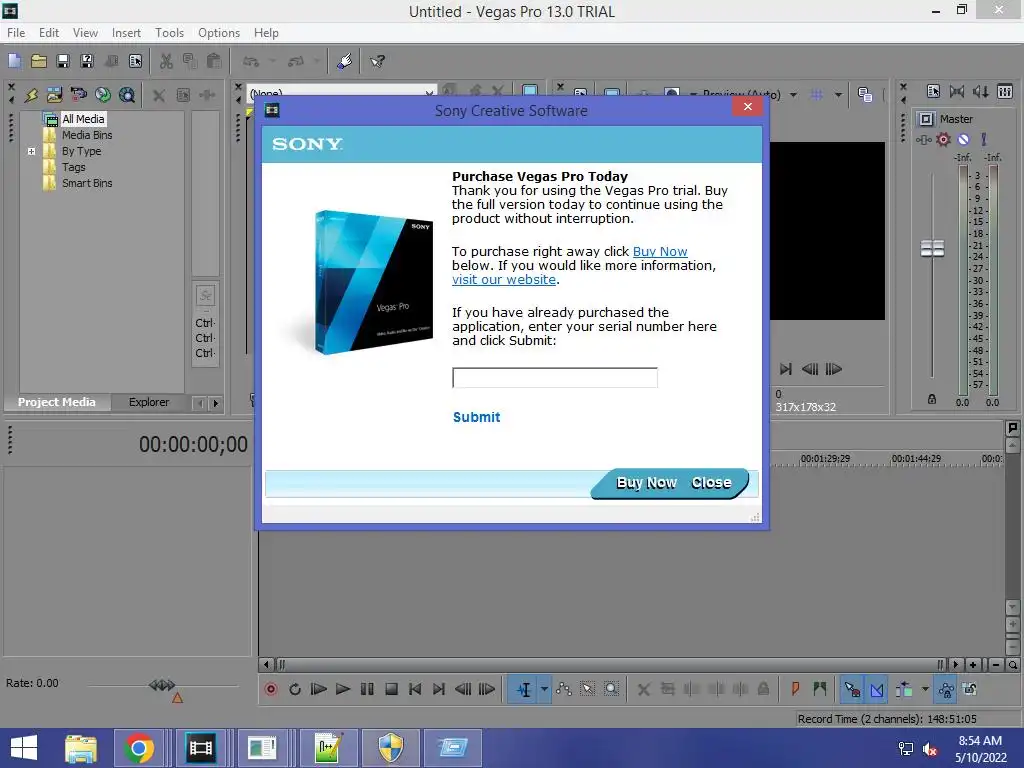Click the Insert Region green flags icon
This screenshot has height=768, width=1024.
tap(820, 689)
